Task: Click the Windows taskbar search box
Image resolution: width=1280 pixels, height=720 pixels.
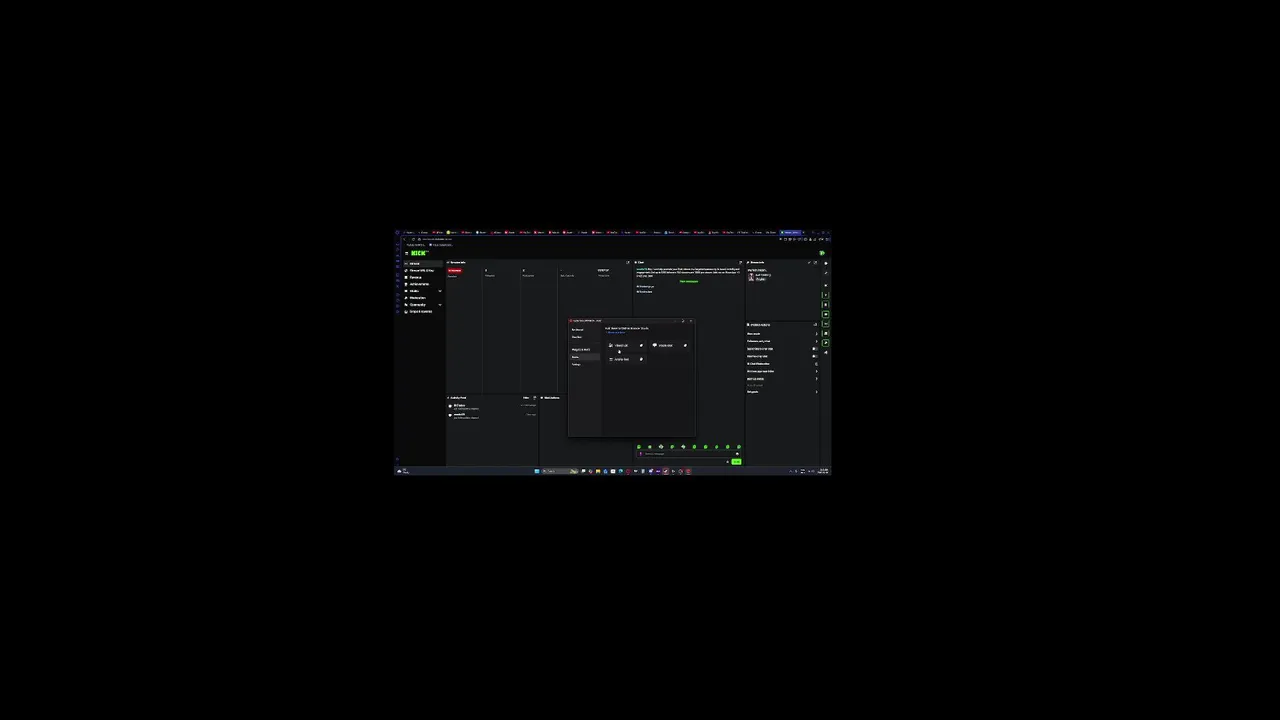Action: pyautogui.click(x=560, y=471)
